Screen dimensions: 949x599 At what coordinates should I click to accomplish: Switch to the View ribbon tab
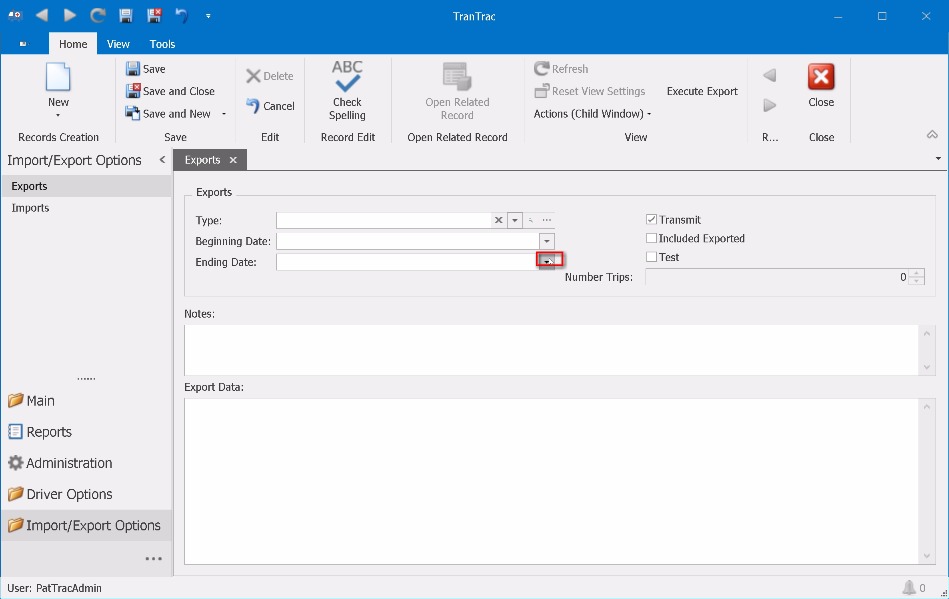(x=118, y=44)
